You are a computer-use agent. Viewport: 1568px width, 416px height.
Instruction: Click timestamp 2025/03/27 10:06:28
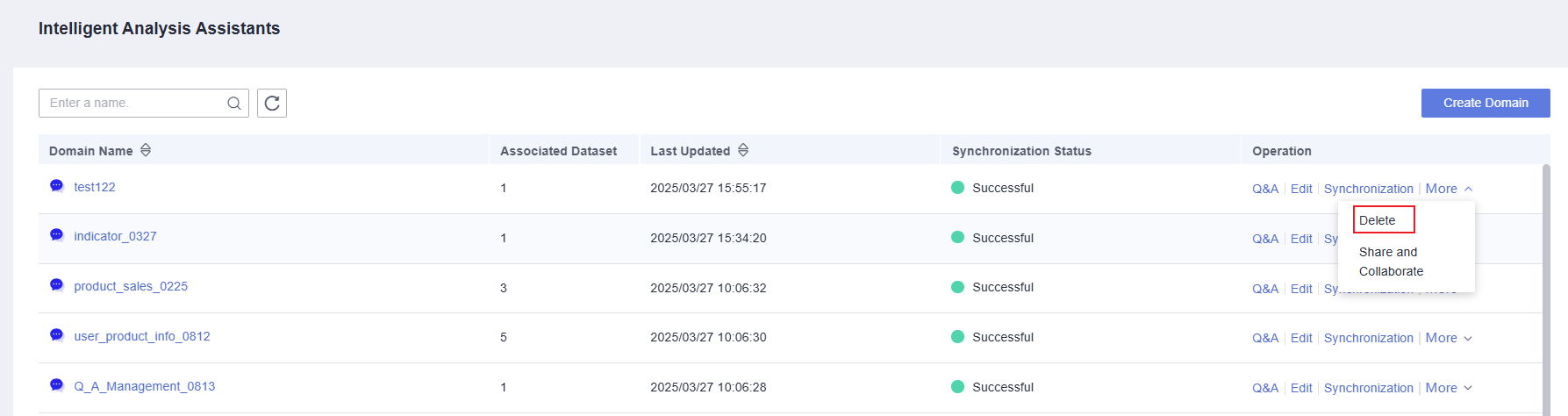pos(708,387)
